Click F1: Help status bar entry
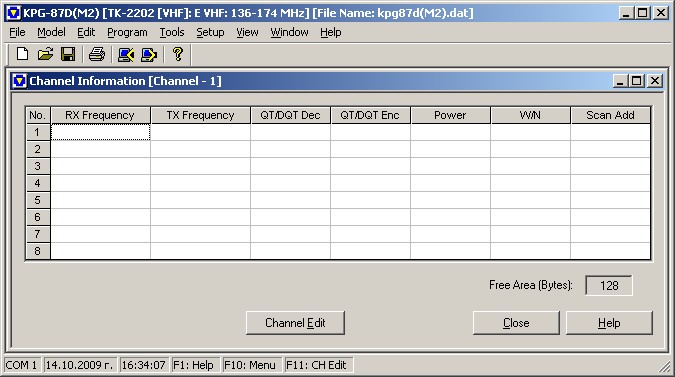 pos(195,365)
